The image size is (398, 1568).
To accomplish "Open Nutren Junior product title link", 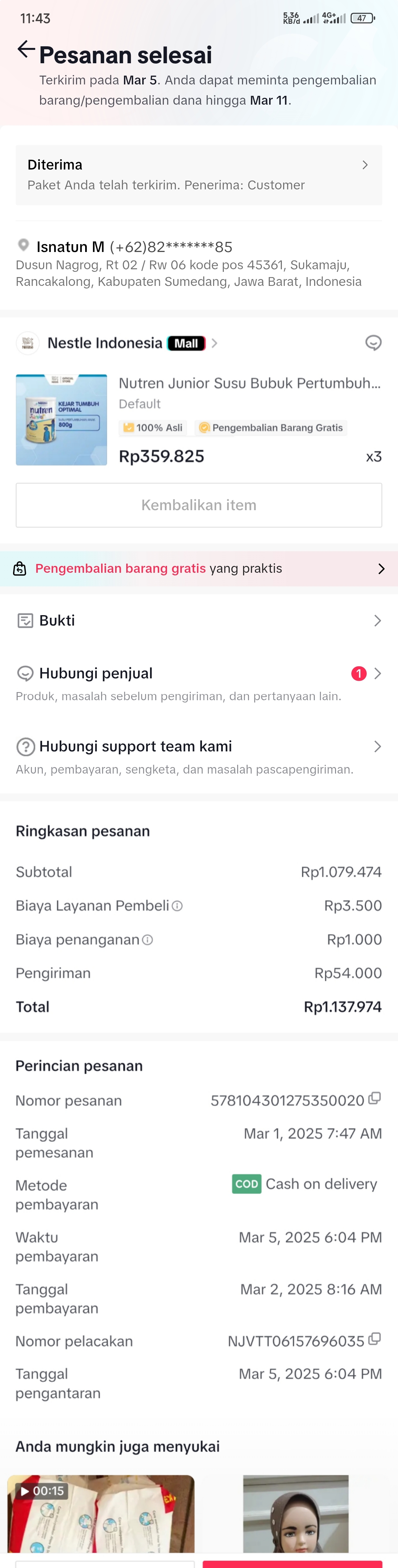I will (249, 383).
